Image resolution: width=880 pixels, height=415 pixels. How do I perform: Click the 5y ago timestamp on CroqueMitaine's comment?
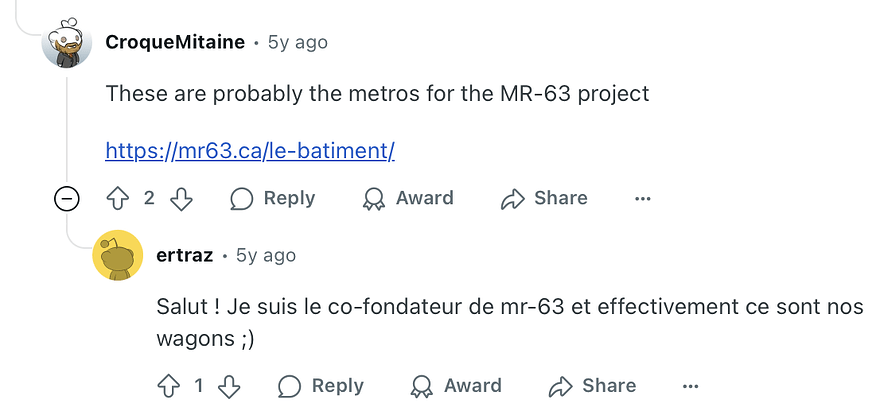297,42
